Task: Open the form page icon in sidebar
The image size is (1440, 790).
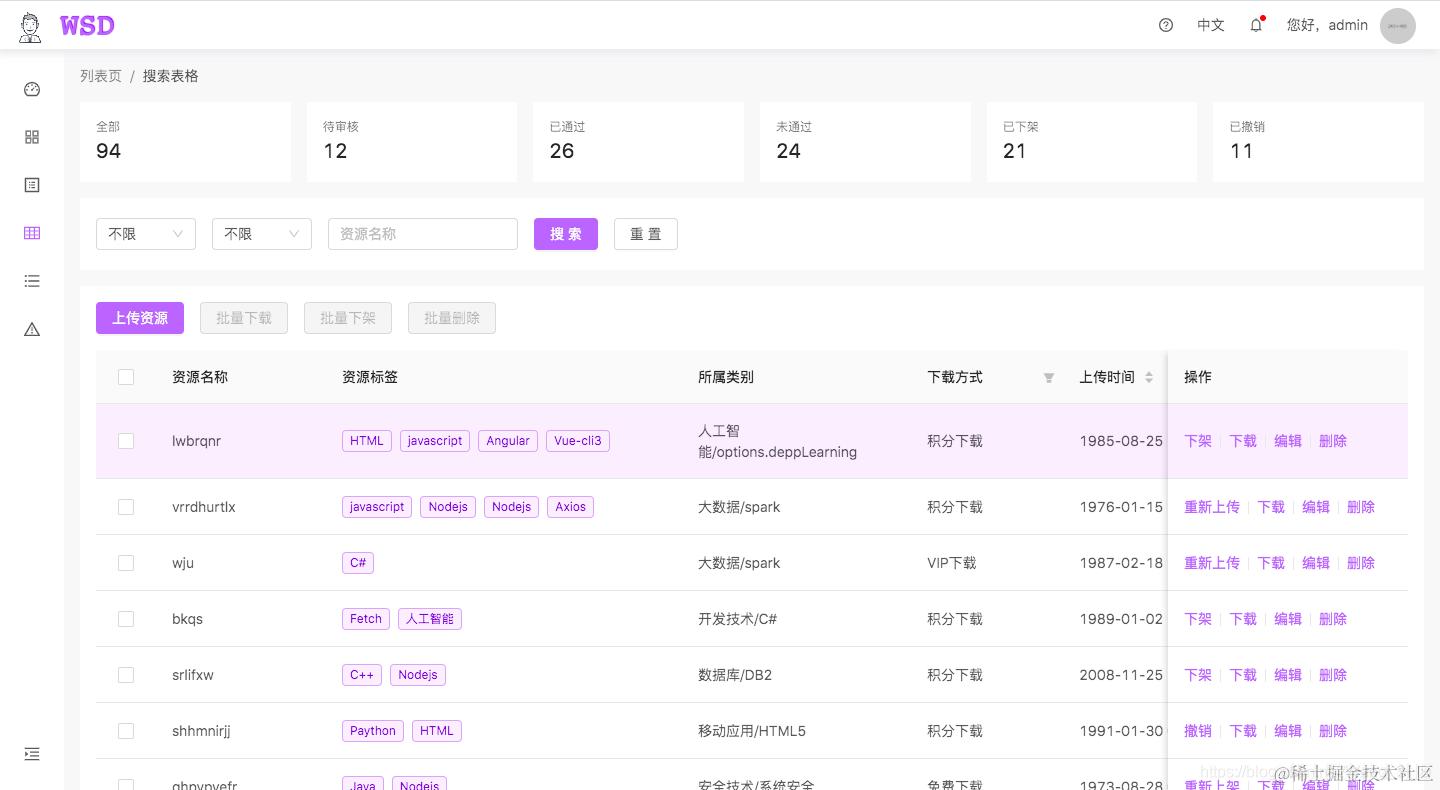Action: (x=31, y=185)
